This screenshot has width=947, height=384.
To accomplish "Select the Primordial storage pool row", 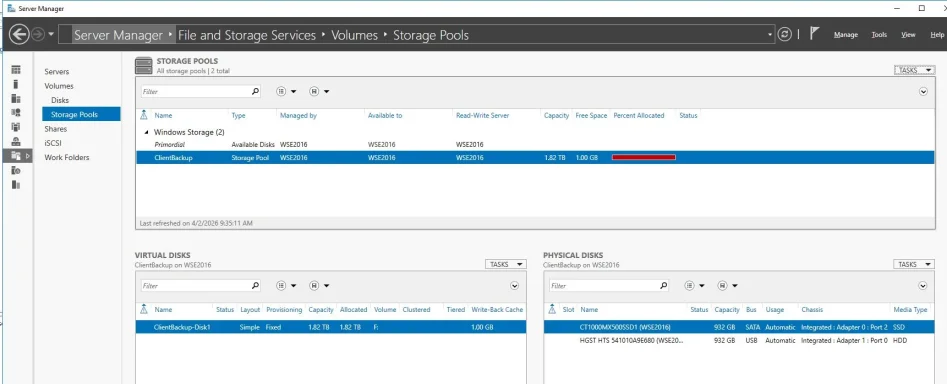I will pyautogui.click(x=535, y=144).
